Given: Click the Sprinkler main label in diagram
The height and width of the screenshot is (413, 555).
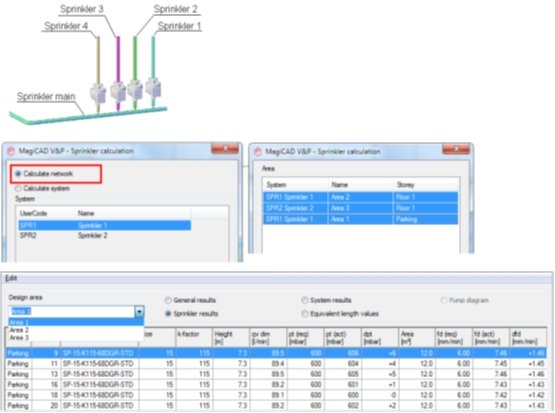Looking at the screenshot, I should pos(46,96).
